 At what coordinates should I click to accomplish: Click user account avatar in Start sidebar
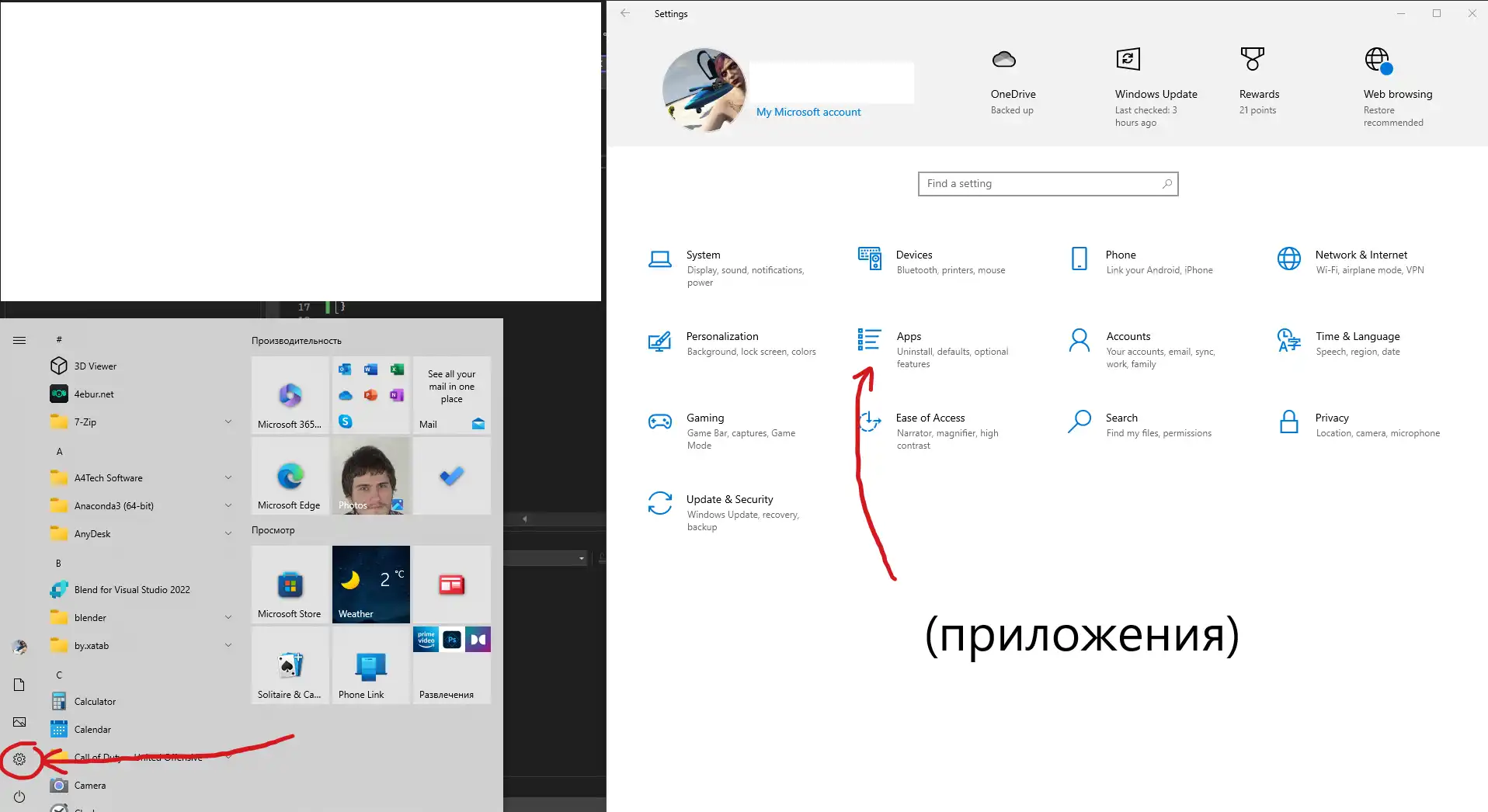[19, 647]
